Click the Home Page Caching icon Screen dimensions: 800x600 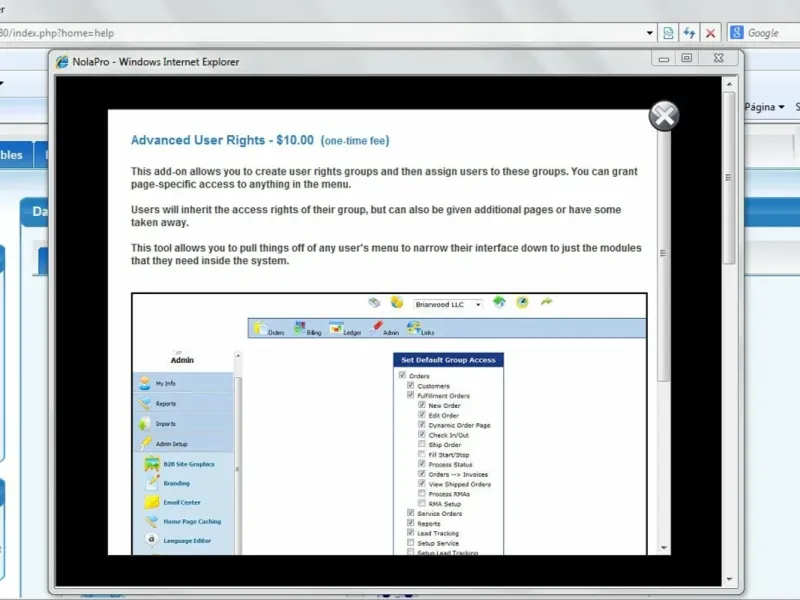pos(152,521)
